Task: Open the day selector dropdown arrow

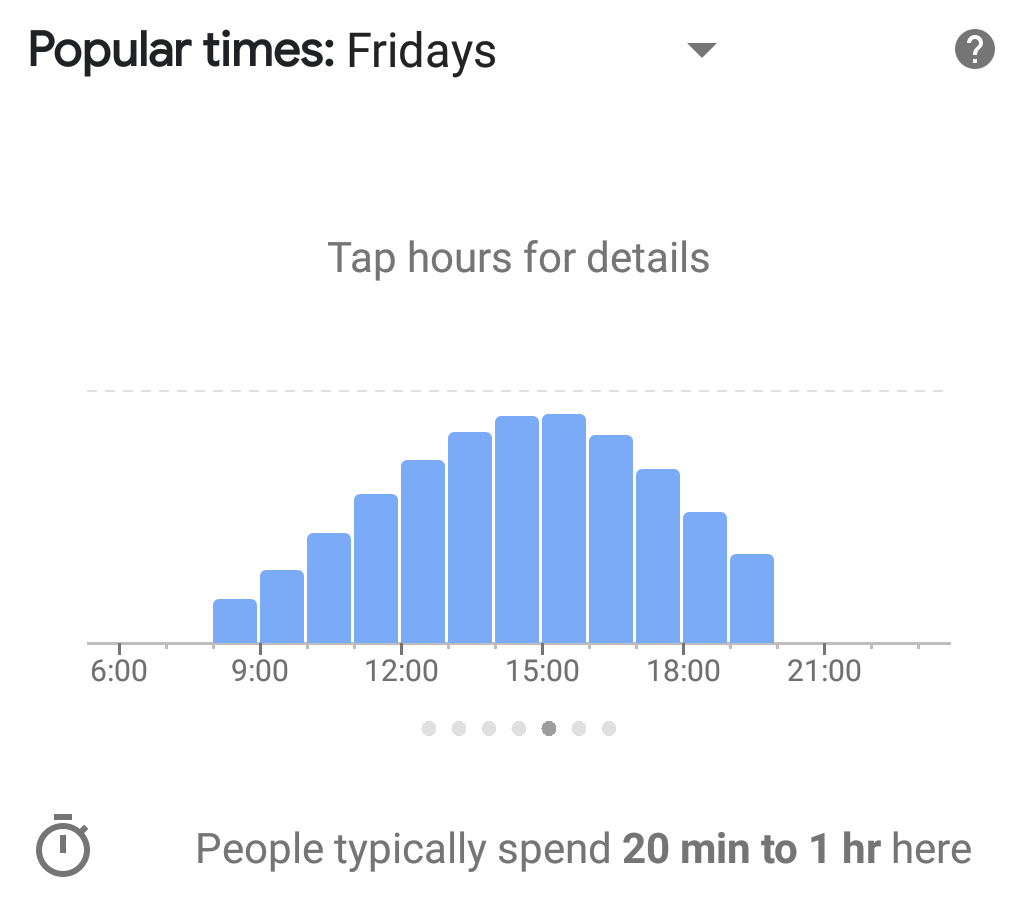Action: (x=702, y=50)
